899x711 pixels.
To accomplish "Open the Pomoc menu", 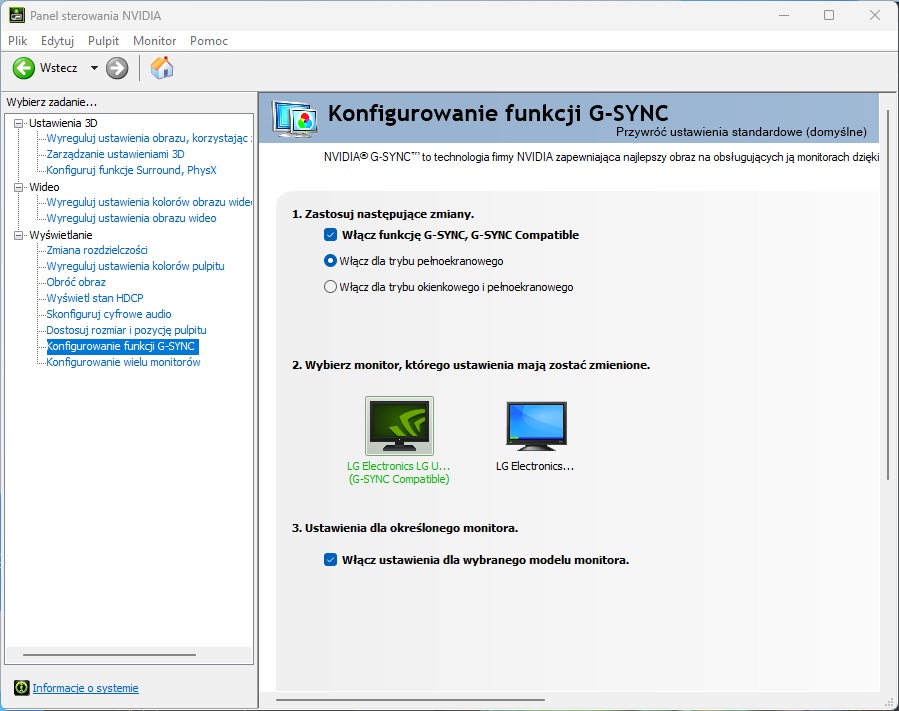I will (x=209, y=41).
